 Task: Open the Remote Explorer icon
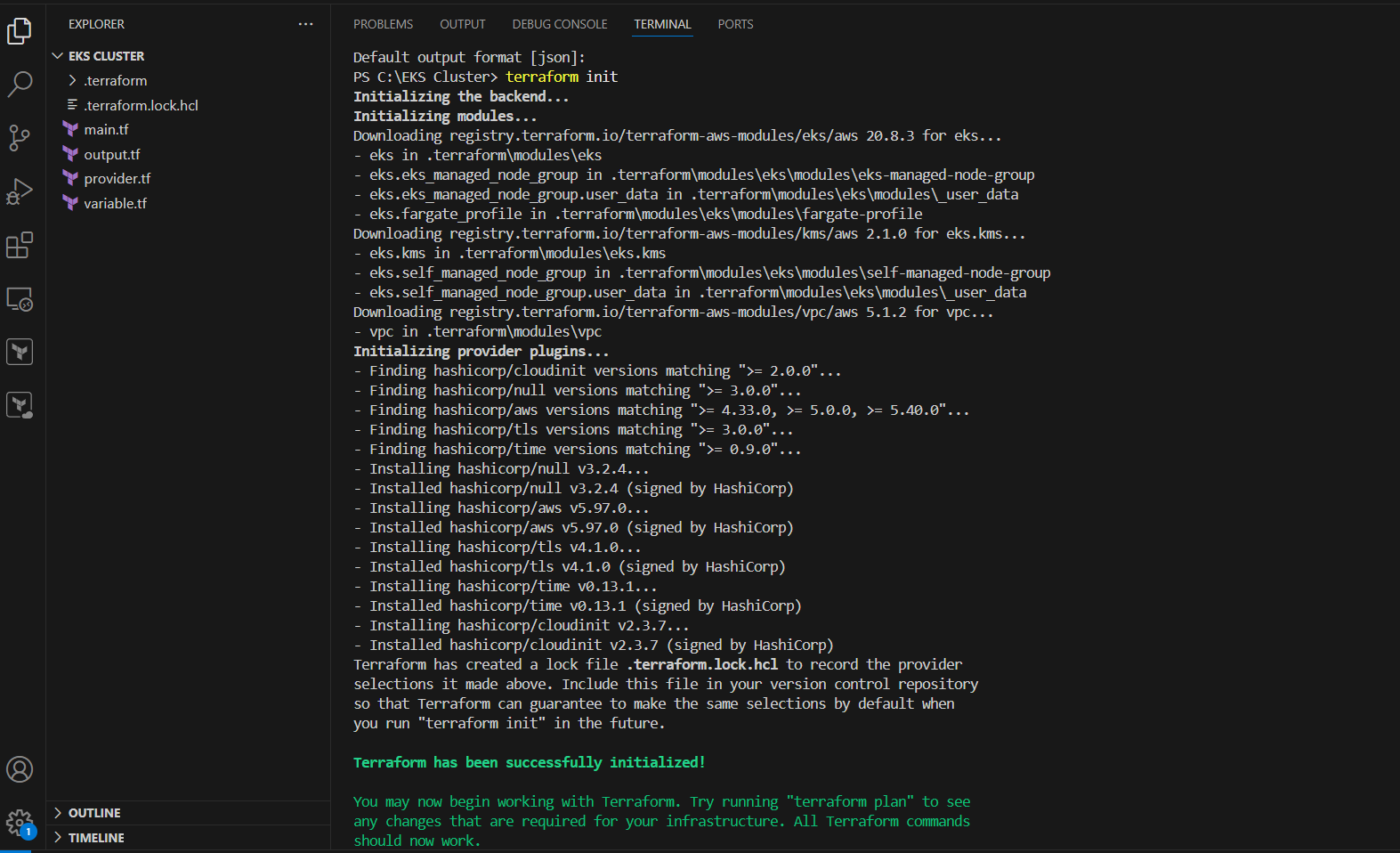20,299
